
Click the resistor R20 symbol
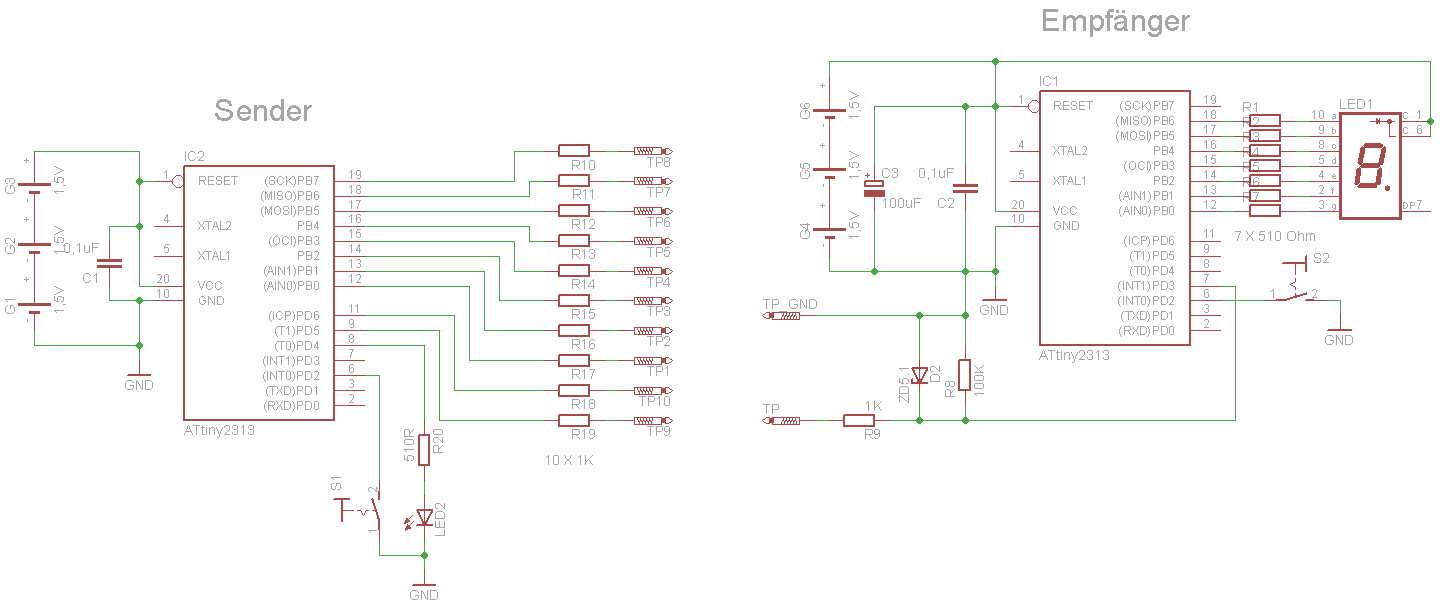[x=424, y=449]
